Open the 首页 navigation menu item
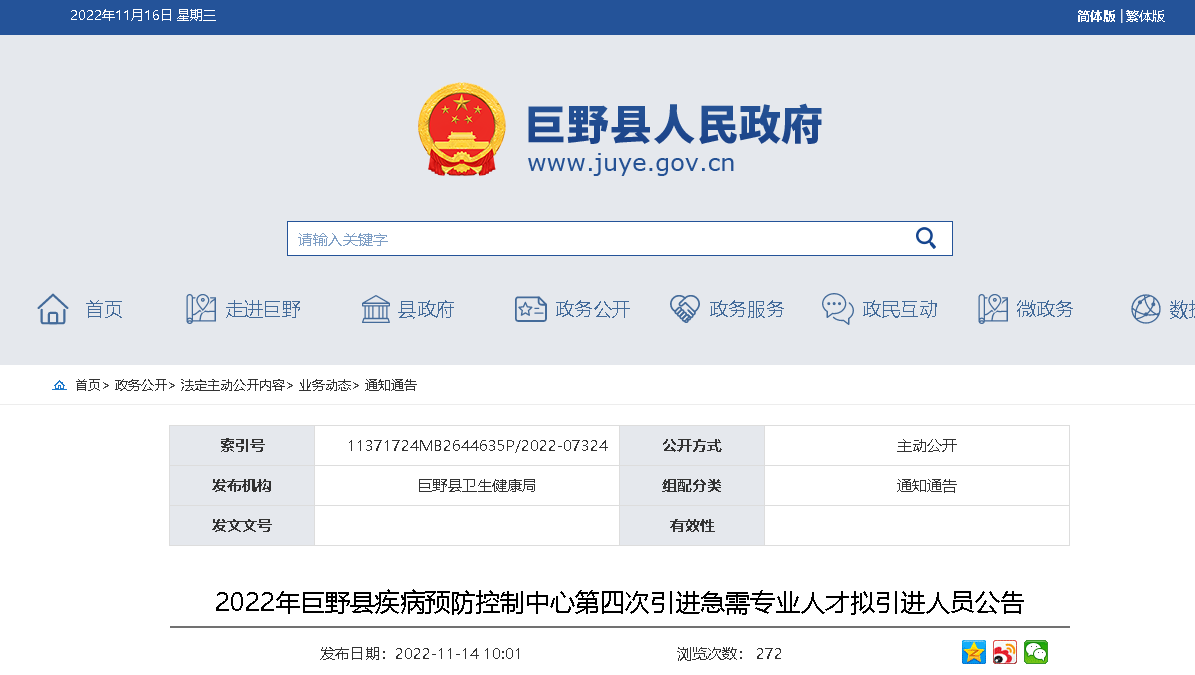Viewport: 1195px width, 675px height. click(x=104, y=309)
